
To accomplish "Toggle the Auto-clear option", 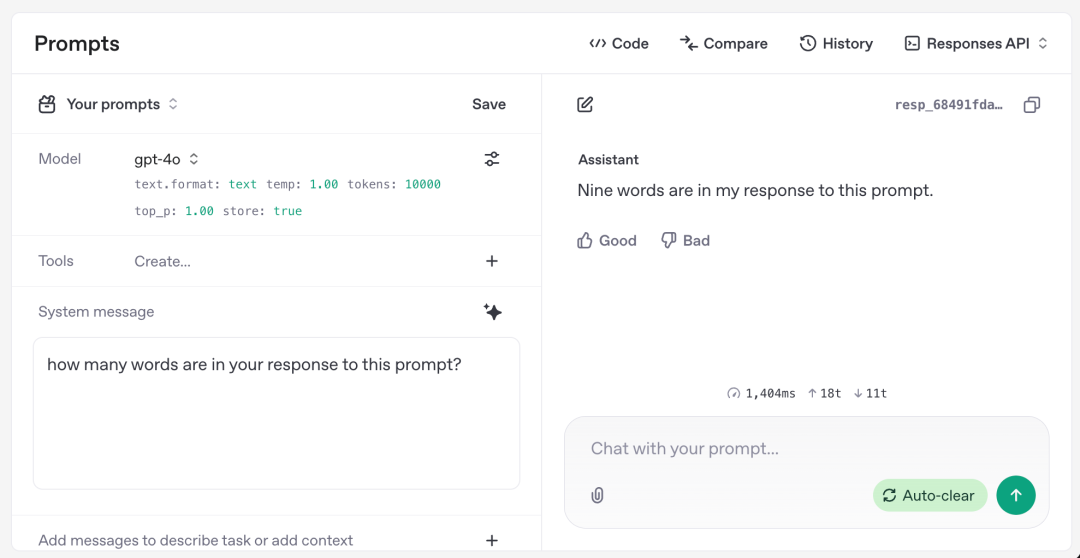I will click(x=930, y=495).
